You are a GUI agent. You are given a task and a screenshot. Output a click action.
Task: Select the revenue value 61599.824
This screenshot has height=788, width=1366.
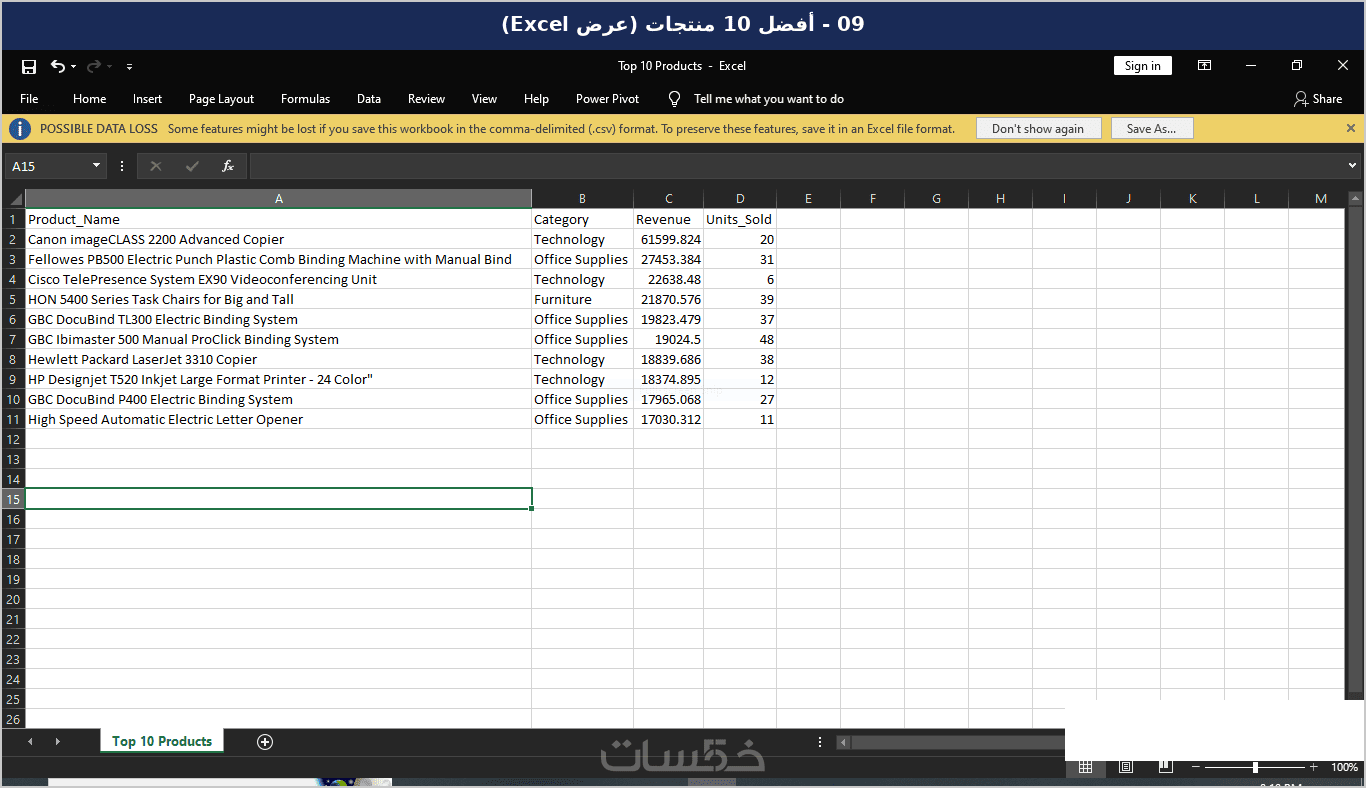(x=669, y=239)
